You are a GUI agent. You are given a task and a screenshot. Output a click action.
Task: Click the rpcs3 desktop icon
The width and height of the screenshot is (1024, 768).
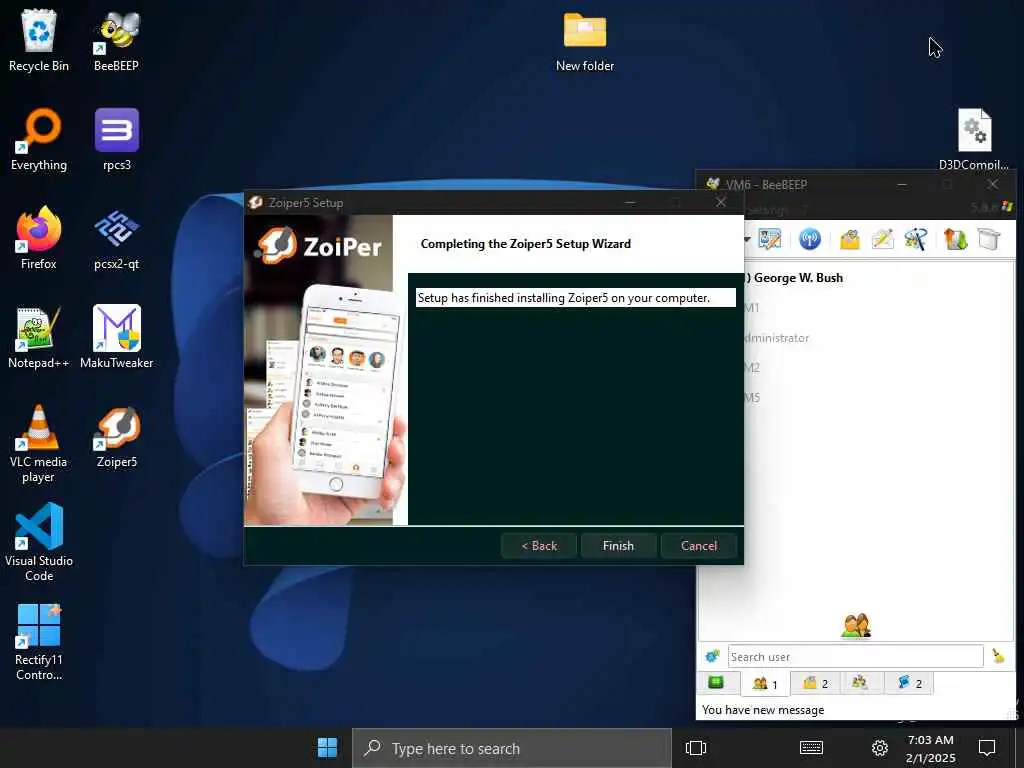click(x=116, y=140)
